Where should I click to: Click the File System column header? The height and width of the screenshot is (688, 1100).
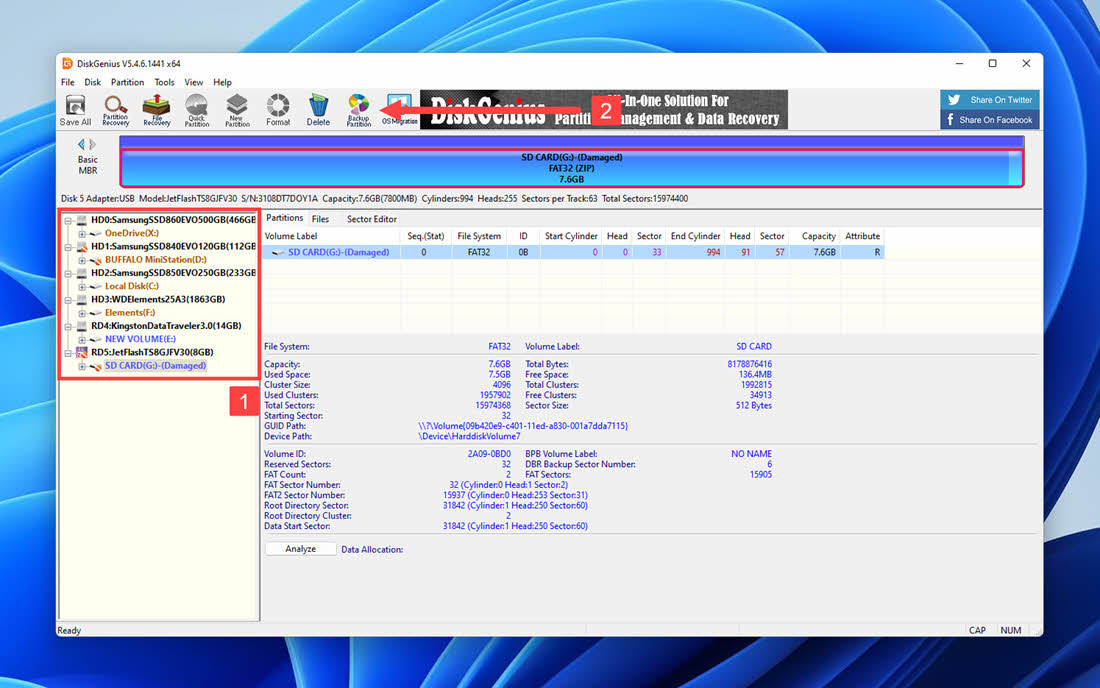point(478,236)
